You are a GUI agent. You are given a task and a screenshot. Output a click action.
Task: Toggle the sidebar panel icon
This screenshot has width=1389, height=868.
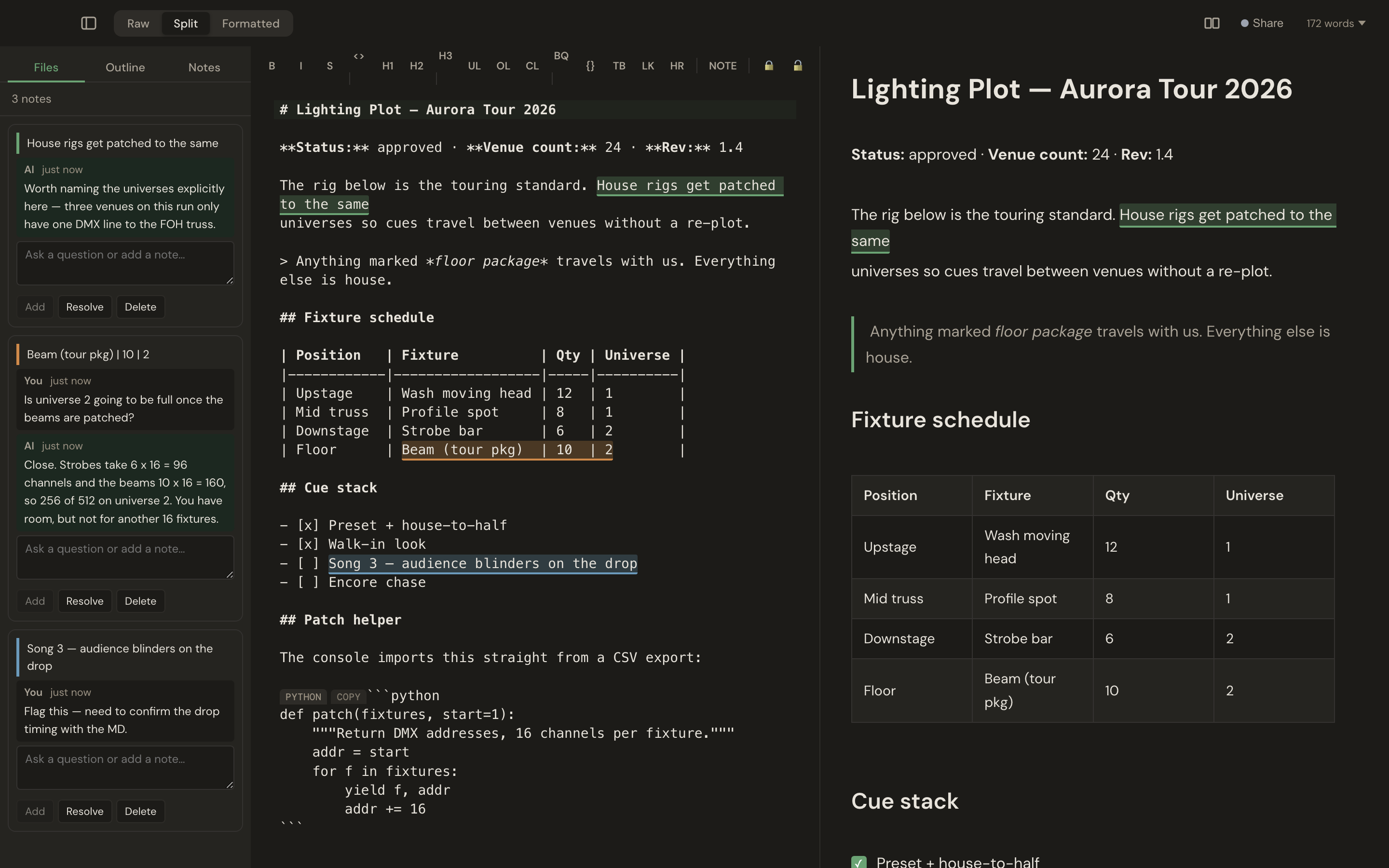coord(88,23)
